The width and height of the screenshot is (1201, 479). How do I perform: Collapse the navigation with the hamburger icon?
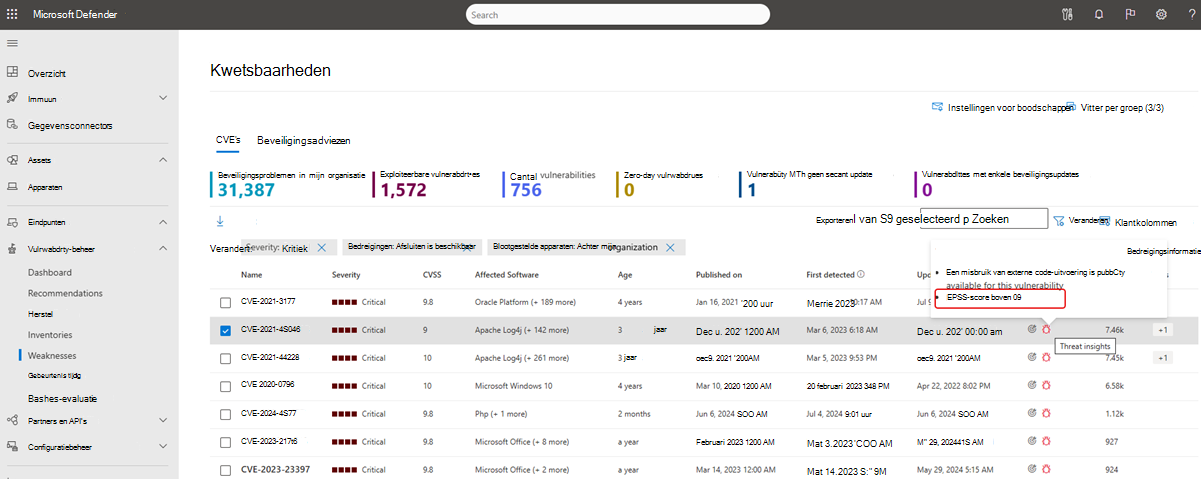pos(13,43)
